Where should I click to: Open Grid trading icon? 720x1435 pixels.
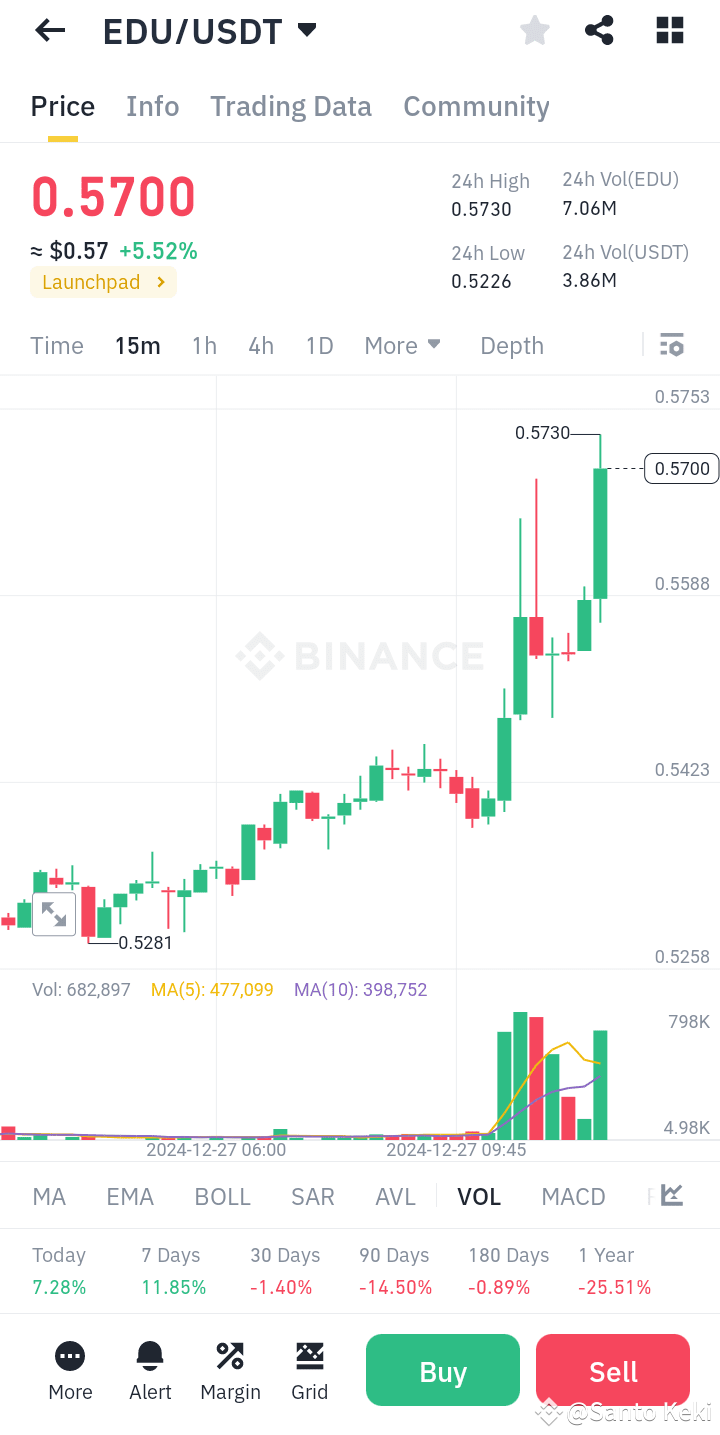(309, 1355)
